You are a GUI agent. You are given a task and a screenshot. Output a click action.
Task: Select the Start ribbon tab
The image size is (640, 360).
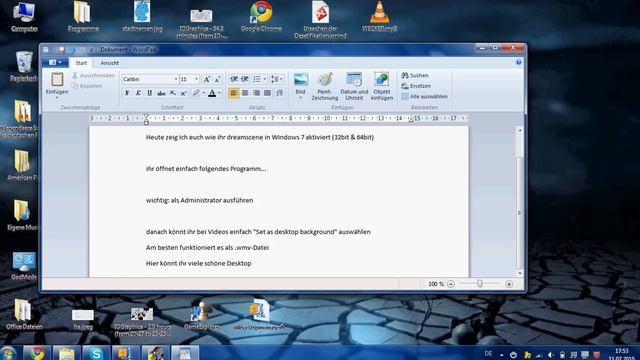click(x=81, y=63)
